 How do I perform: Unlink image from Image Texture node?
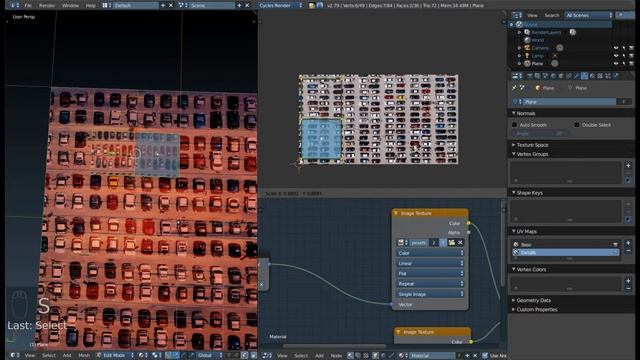click(460, 242)
